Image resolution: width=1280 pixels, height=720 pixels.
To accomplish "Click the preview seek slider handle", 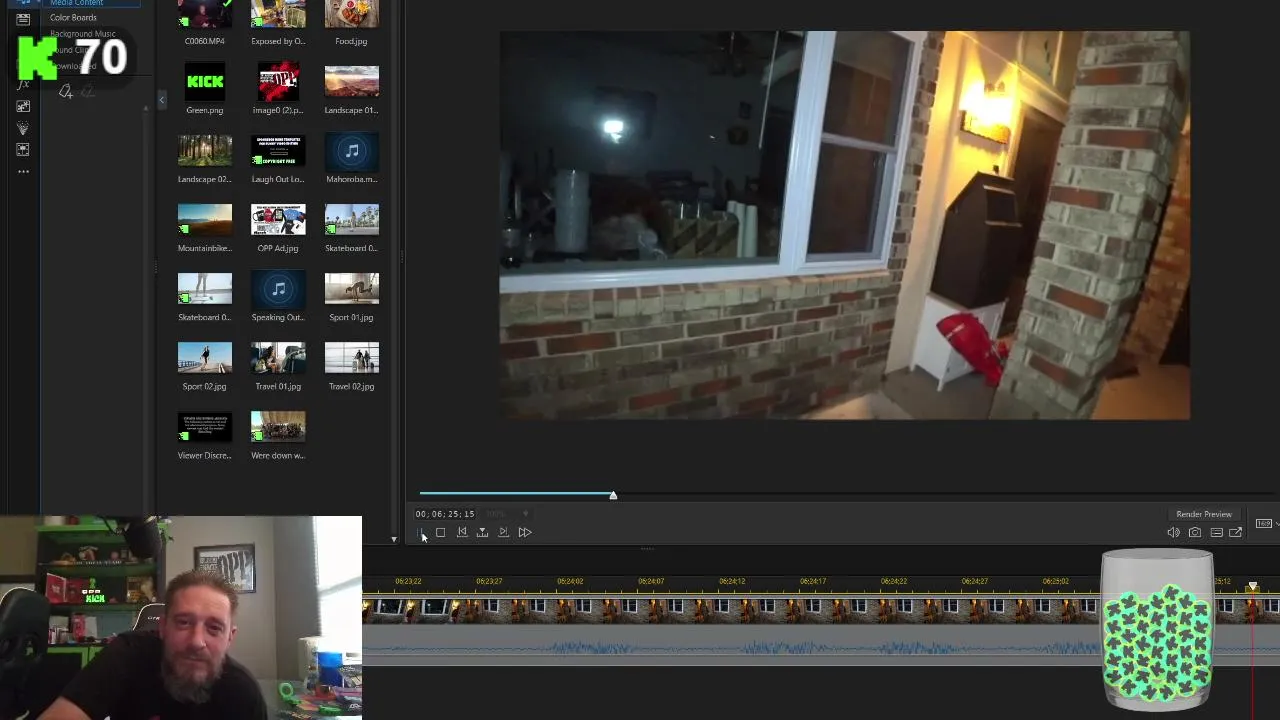I will pyautogui.click(x=613, y=495).
